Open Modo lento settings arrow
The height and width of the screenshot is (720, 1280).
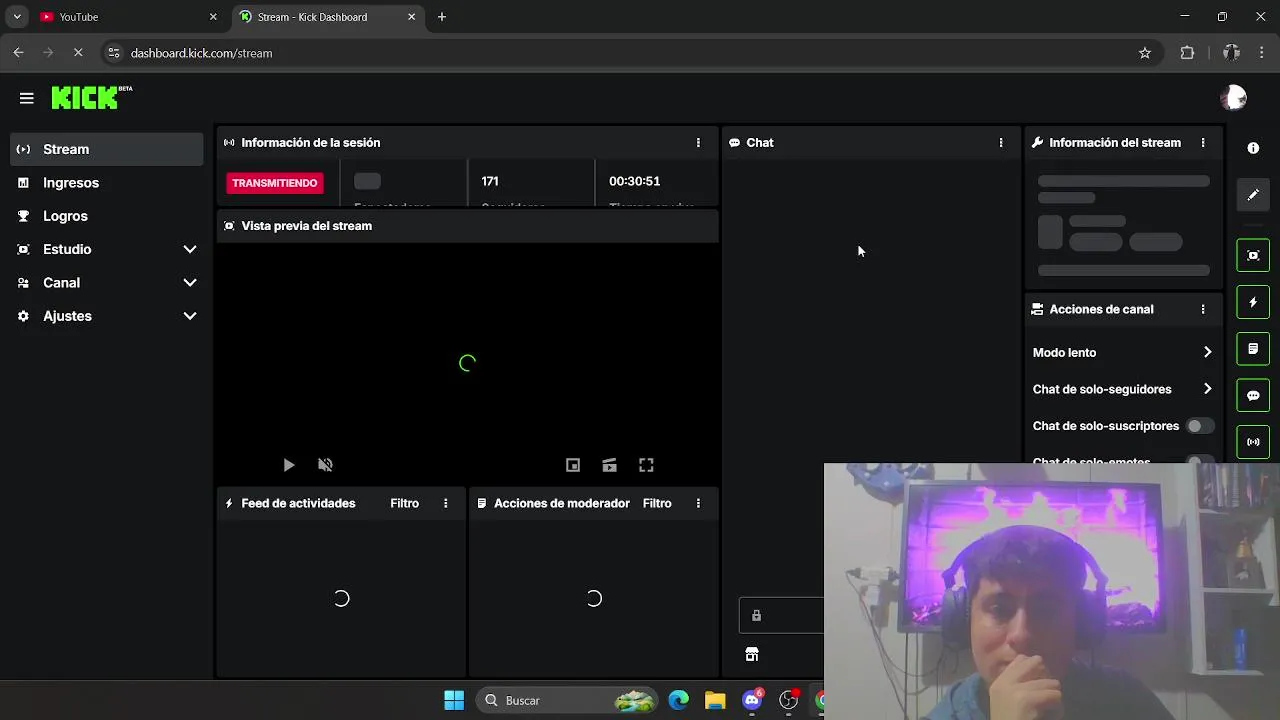click(1207, 353)
